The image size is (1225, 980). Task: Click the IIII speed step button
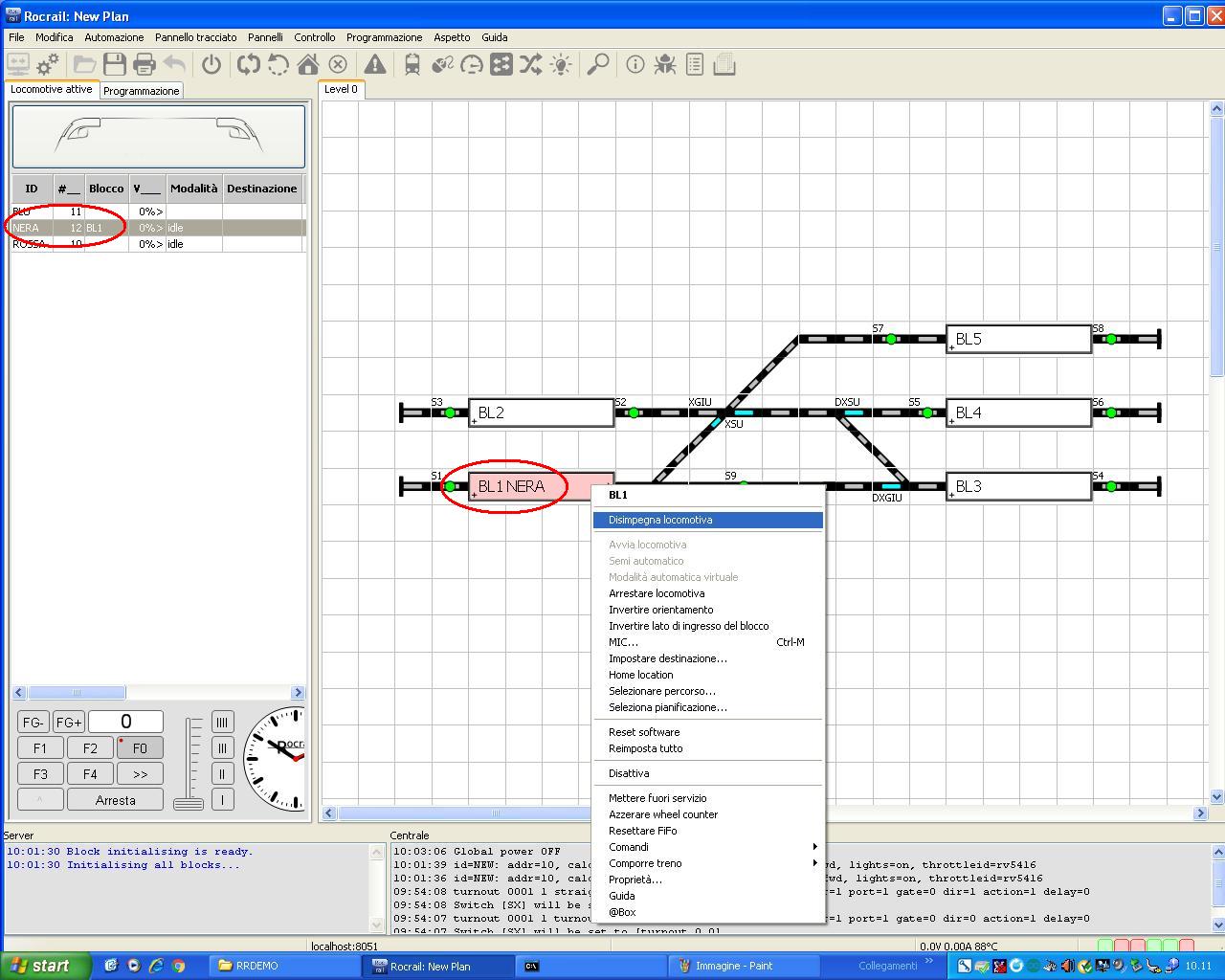(x=222, y=722)
